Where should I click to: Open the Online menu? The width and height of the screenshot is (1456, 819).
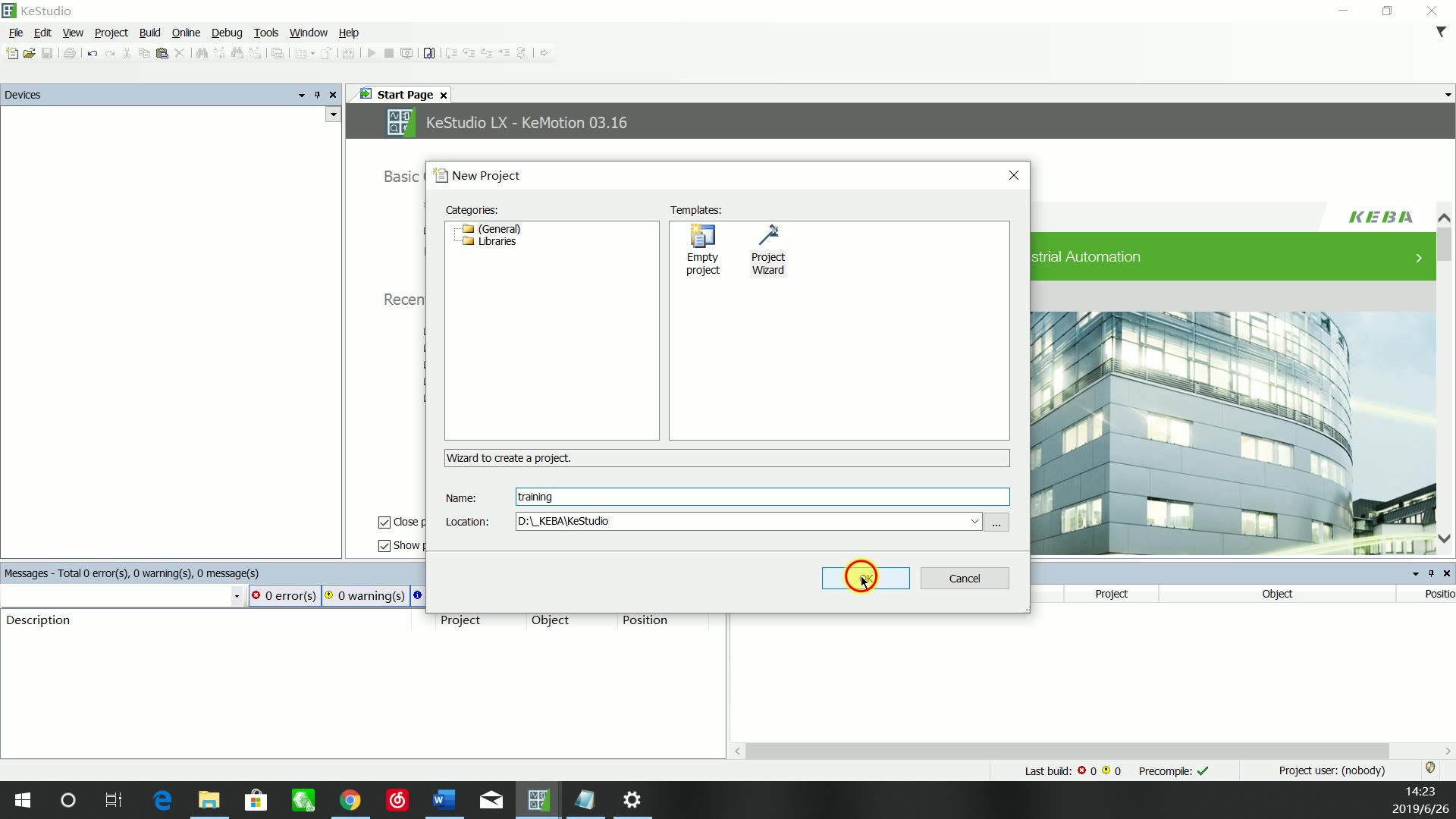coord(186,33)
